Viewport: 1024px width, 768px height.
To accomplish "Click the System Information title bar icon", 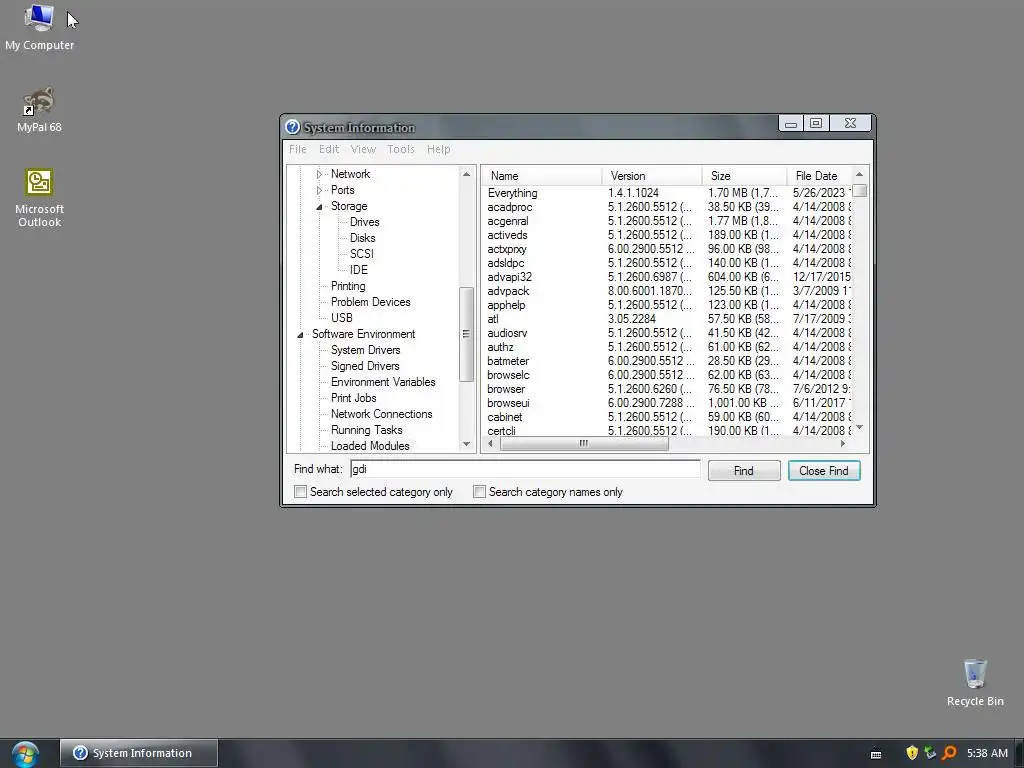I will point(293,127).
